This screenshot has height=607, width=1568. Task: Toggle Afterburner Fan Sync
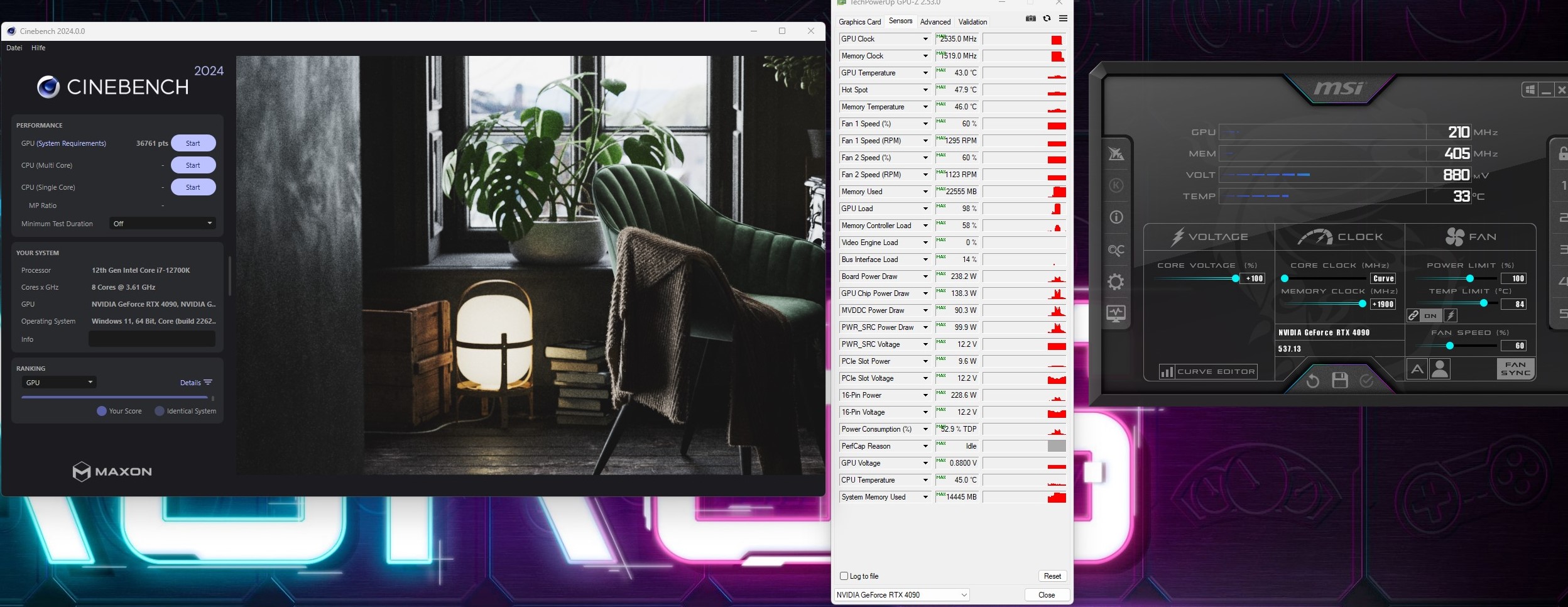coord(1515,369)
